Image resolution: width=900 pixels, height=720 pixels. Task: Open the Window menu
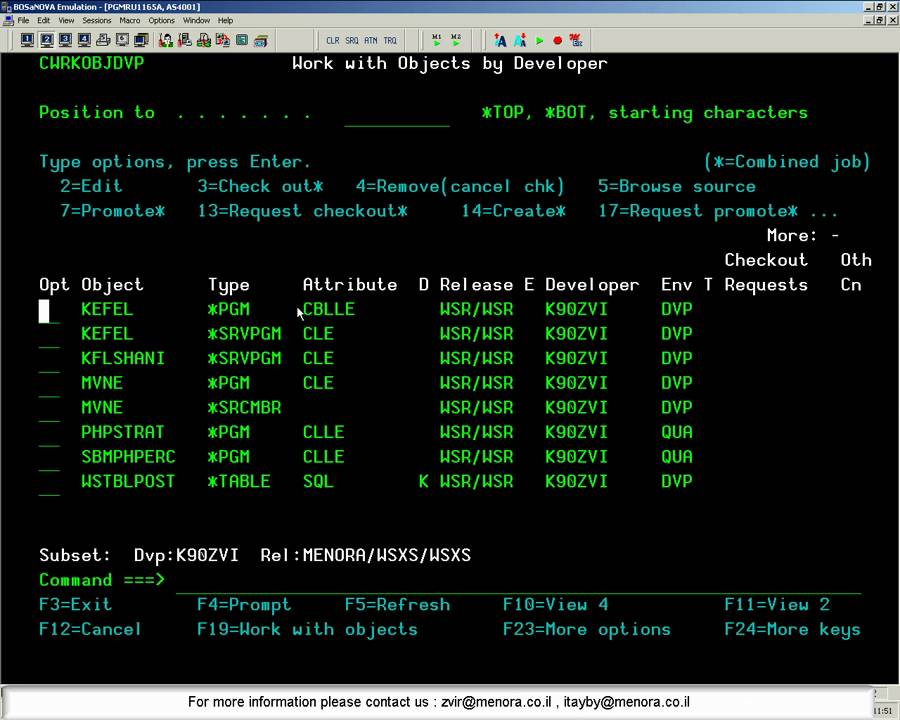coord(196,20)
